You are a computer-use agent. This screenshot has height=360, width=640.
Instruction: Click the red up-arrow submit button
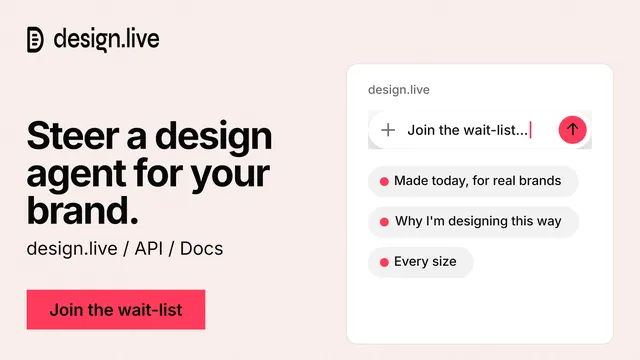[573, 130]
